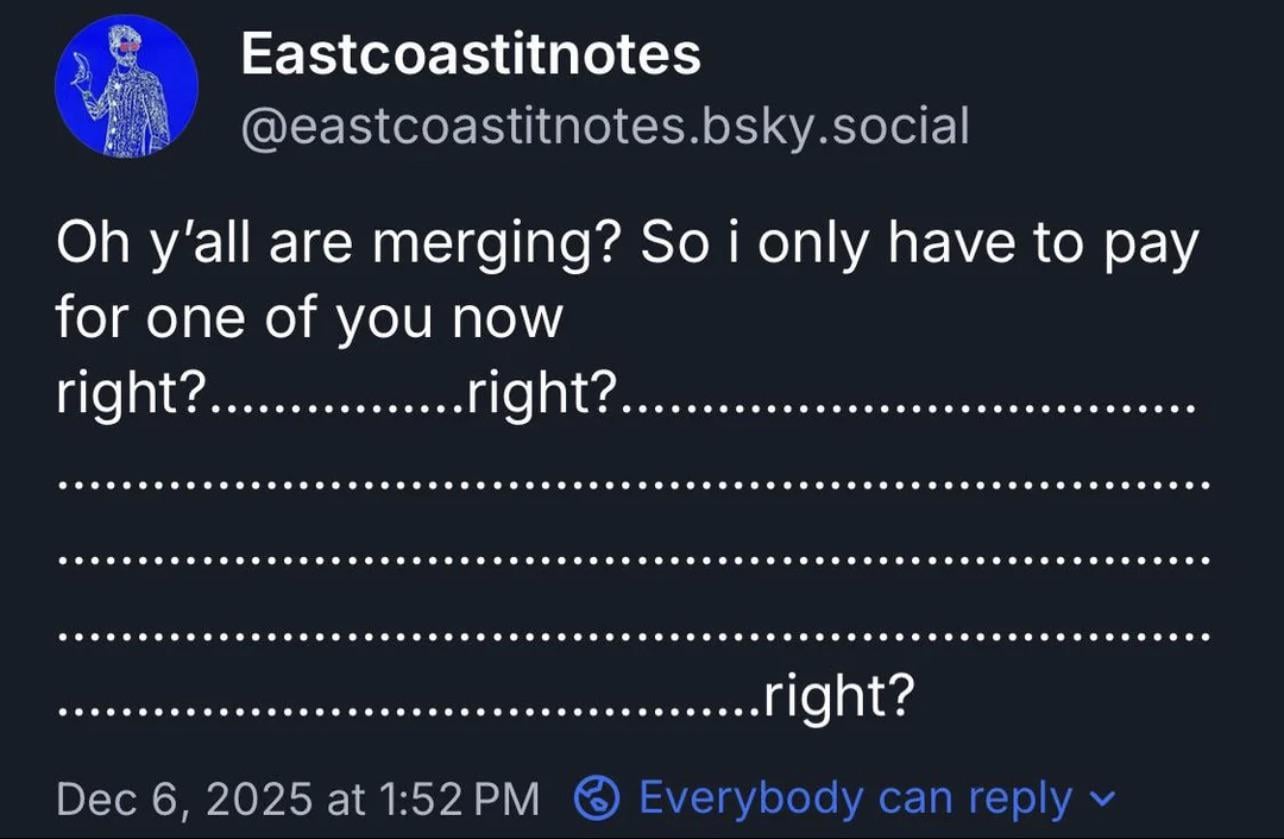This screenshot has height=839, width=1284.
Task: Click the Eastcoastitnotes display name
Action: pyautogui.click(x=470, y=54)
